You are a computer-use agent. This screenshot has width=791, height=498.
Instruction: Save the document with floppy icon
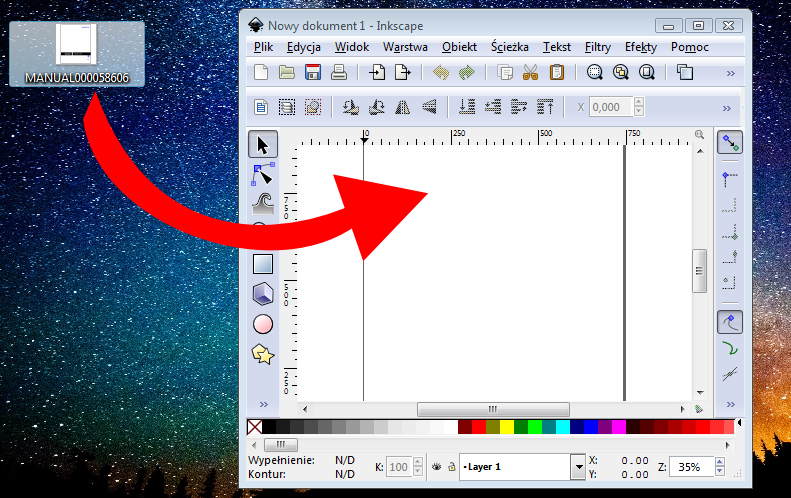click(313, 72)
